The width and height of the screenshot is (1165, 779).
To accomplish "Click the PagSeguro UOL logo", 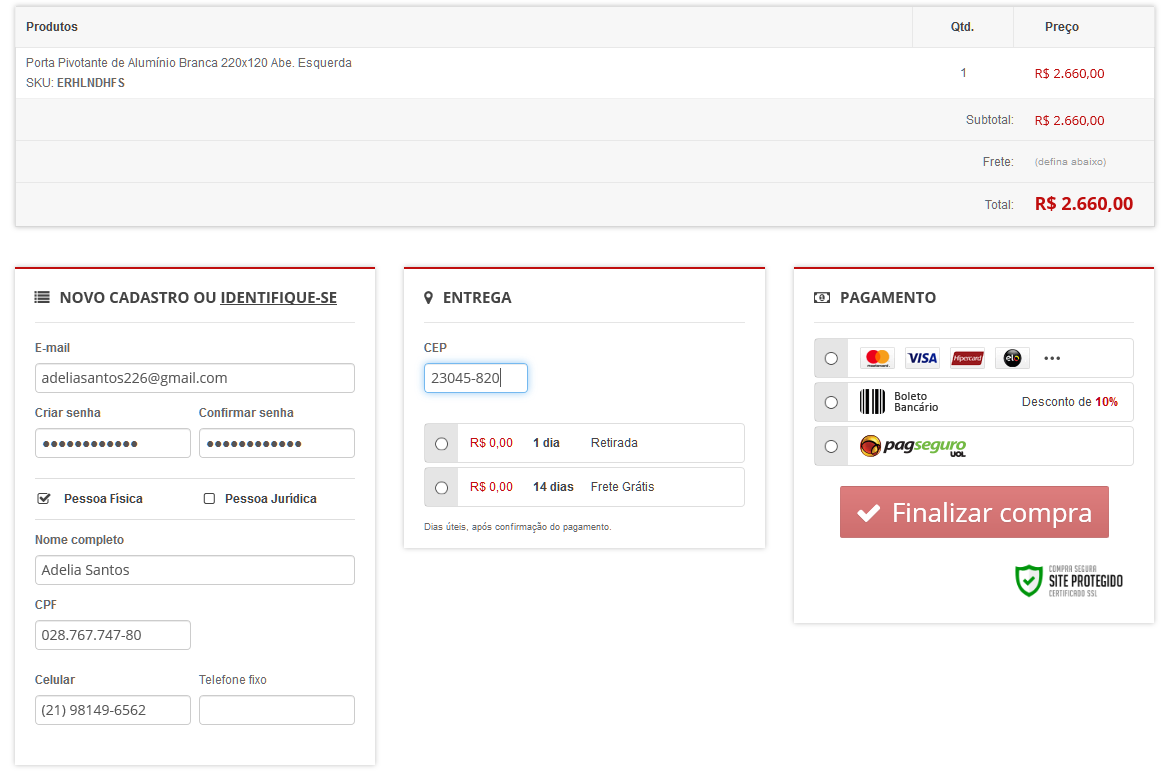I will pos(912,446).
